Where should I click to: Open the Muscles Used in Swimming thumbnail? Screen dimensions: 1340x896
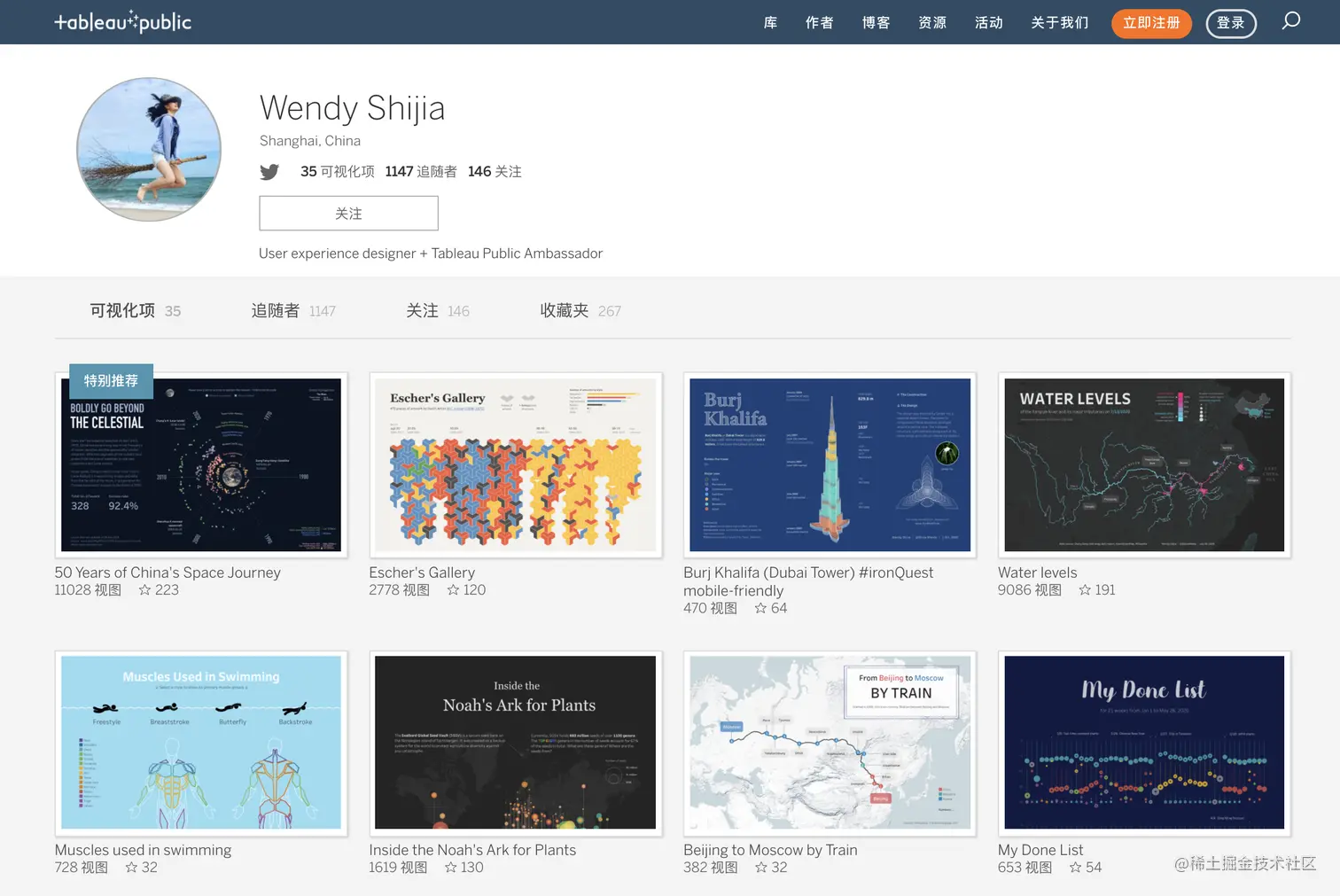[x=201, y=743]
